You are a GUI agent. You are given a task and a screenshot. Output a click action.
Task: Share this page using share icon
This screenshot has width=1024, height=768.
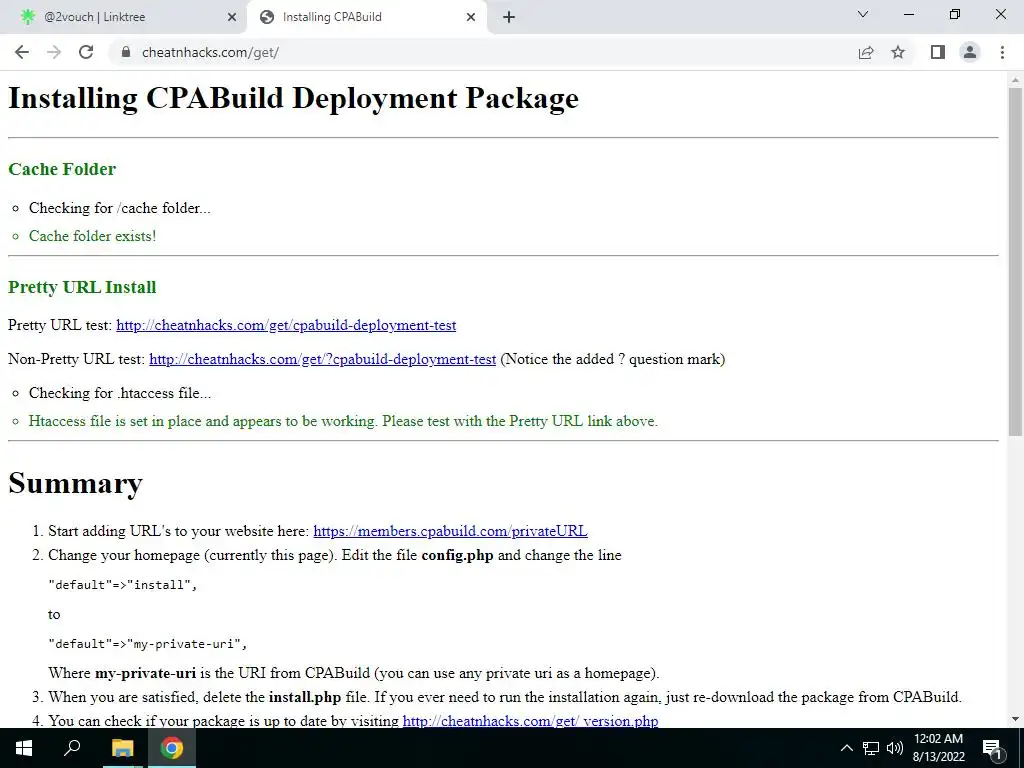click(x=866, y=52)
